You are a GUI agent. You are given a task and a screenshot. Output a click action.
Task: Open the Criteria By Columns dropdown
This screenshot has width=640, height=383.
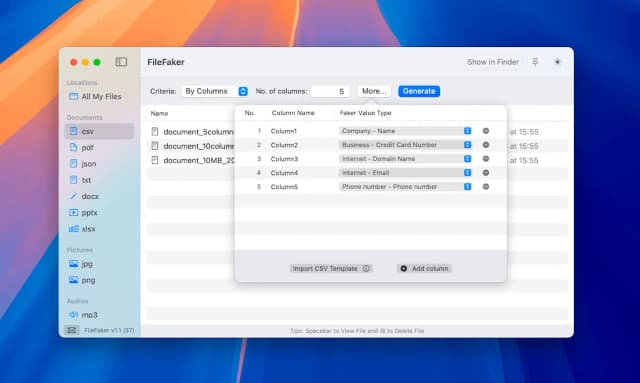coord(214,91)
